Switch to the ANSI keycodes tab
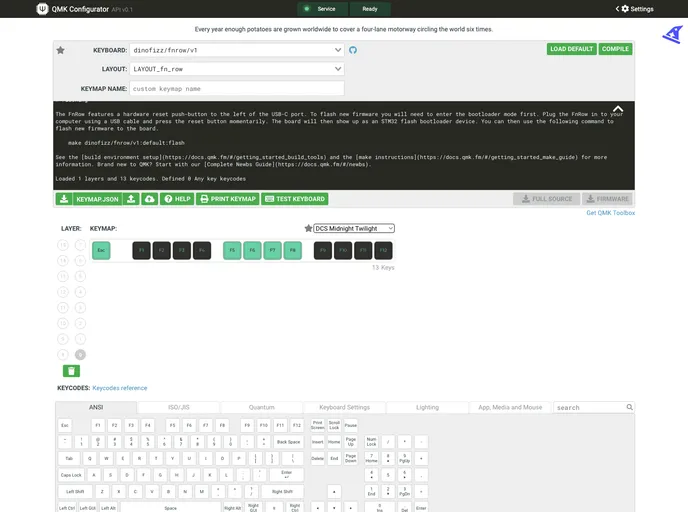This screenshot has height=512, width=688. (96, 407)
